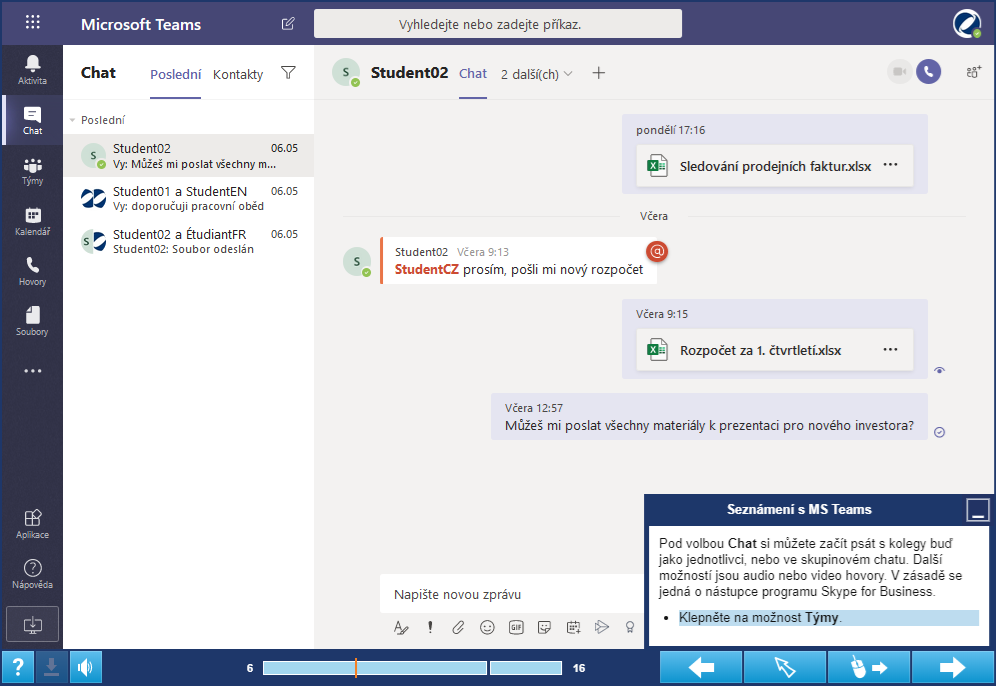Viewport: 996px width, 686px height.
Task: Open the Kalendář in sidebar
Action: click(x=32, y=221)
